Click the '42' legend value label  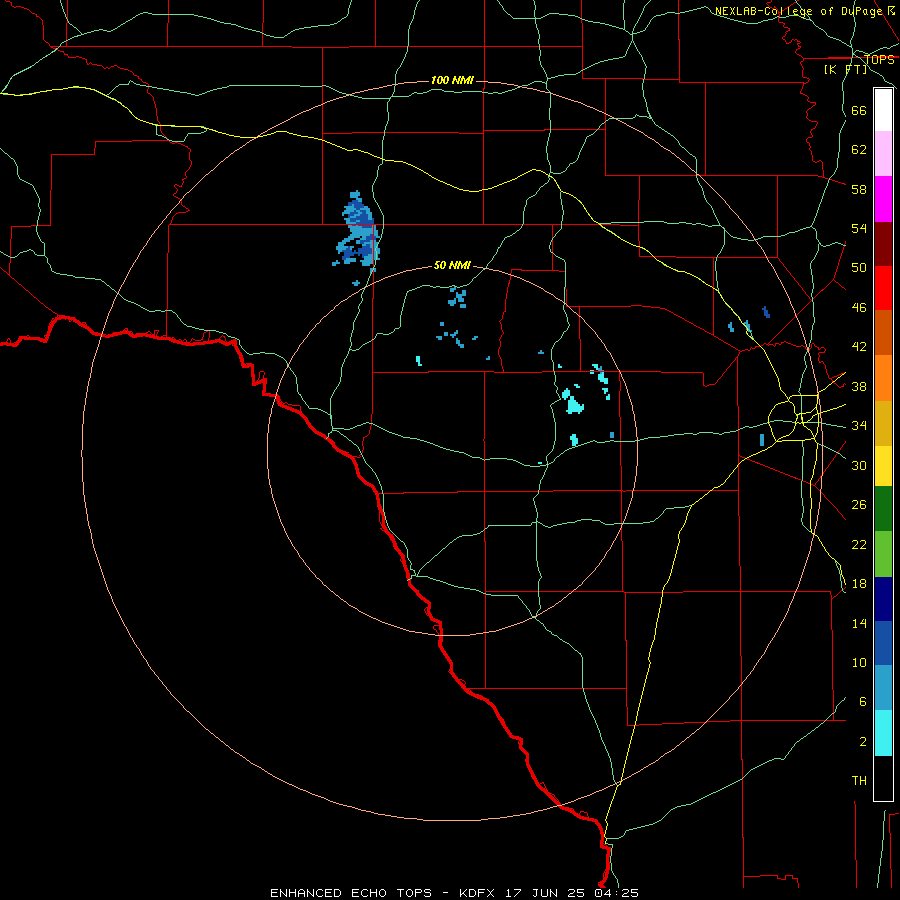click(859, 347)
